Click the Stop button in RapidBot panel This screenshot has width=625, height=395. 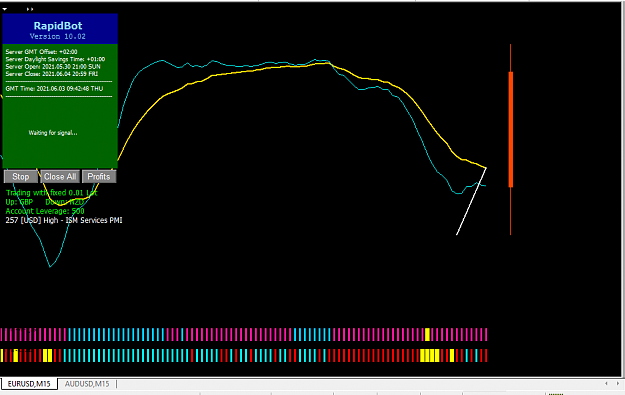click(21, 177)
